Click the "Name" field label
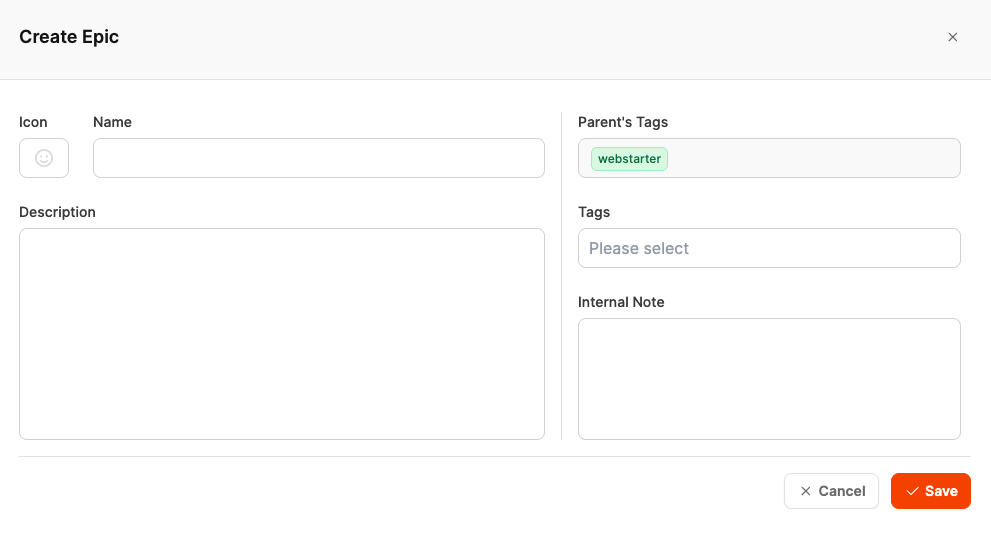The image size is (991, 535). [112, 122]
